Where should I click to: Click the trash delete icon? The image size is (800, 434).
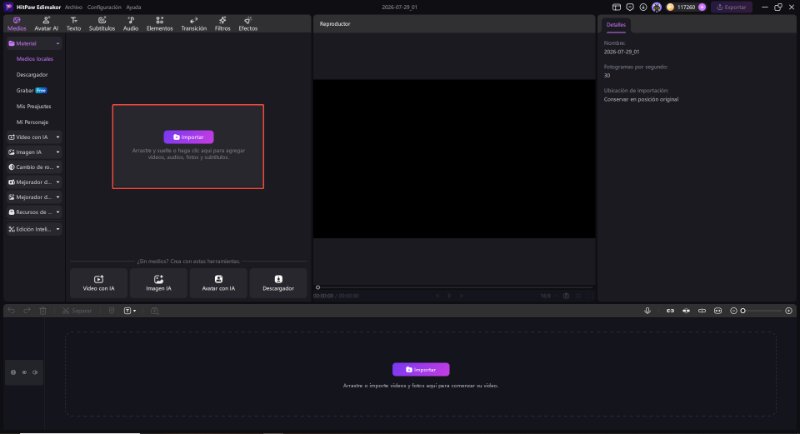click(x=43, y=311)
